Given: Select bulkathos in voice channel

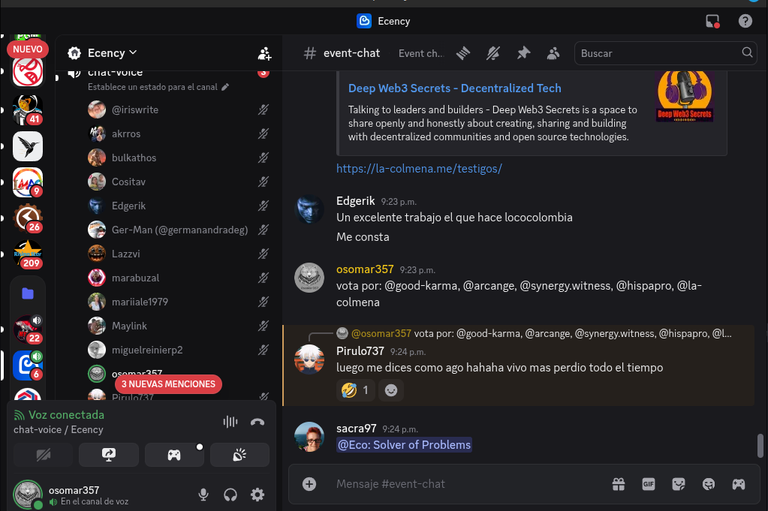Looking at the screenshot, I should pyautogui.click(x=178, y=158).
